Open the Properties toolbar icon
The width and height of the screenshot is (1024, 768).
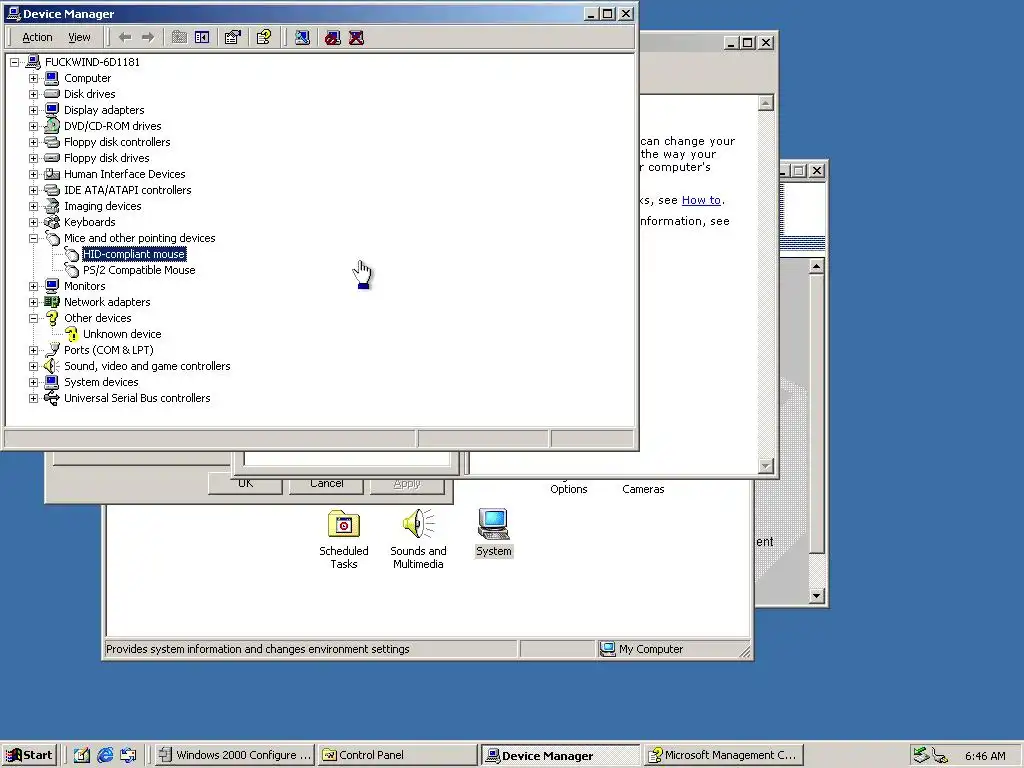coord(232,37)
